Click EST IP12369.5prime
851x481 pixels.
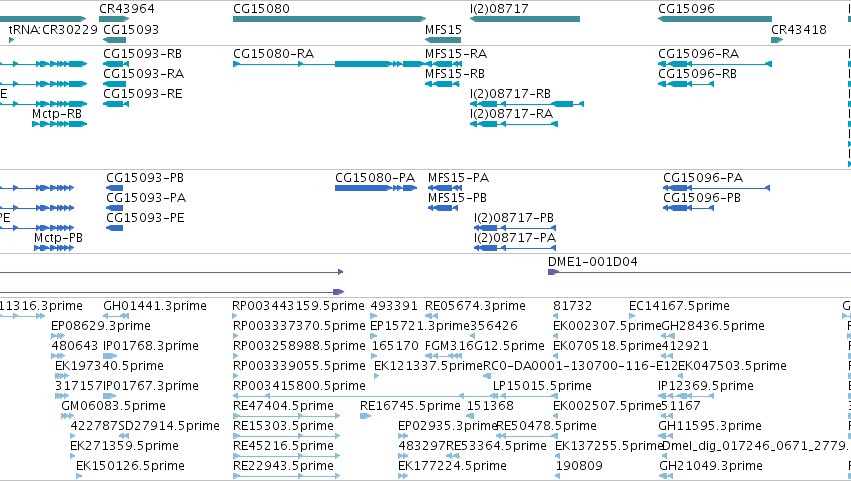(x=706, y=386)
